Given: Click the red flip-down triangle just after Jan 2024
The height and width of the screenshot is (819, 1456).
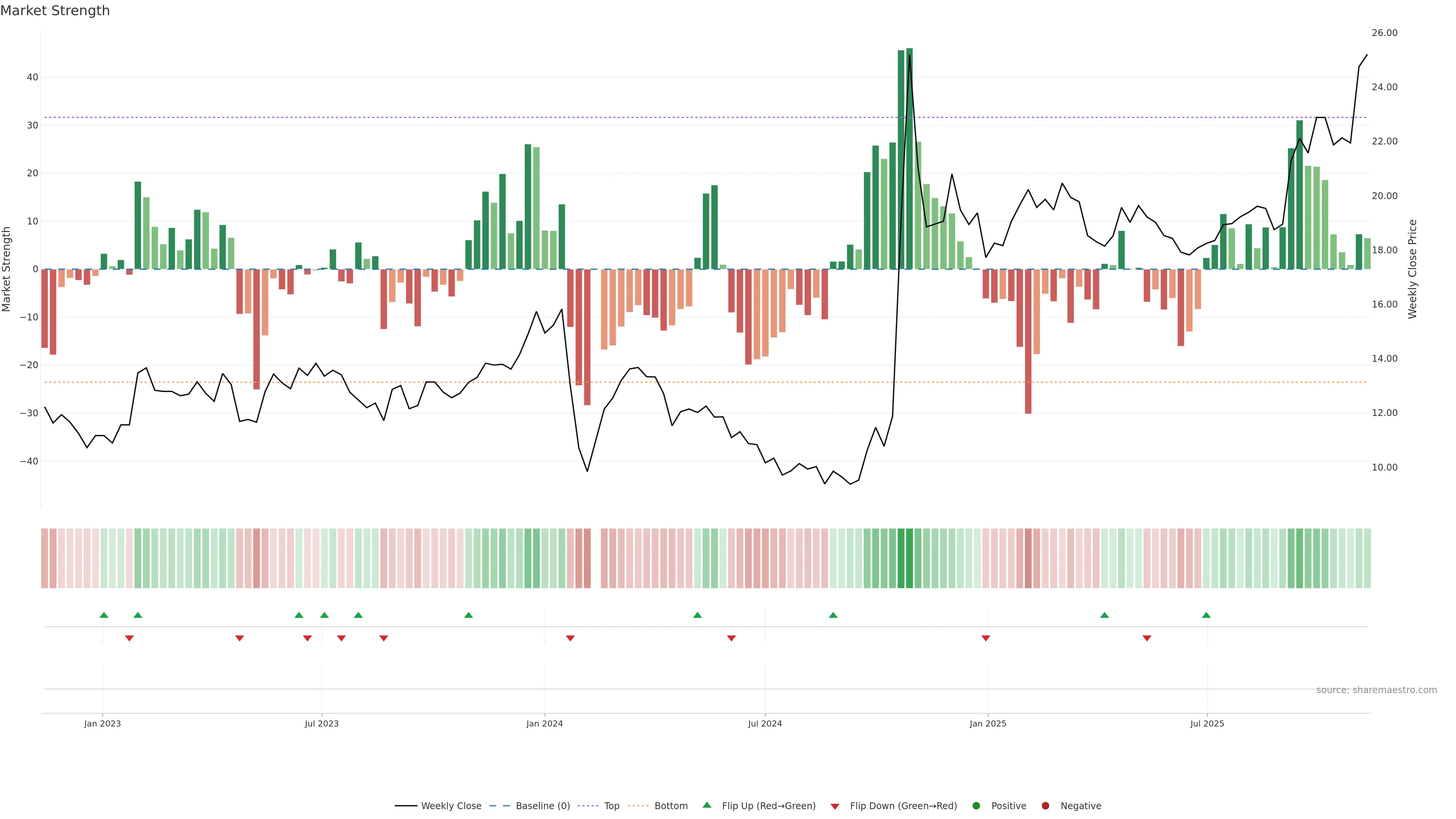Looking at the screenshot, I should pyautogui.click(x=570, y=638).
